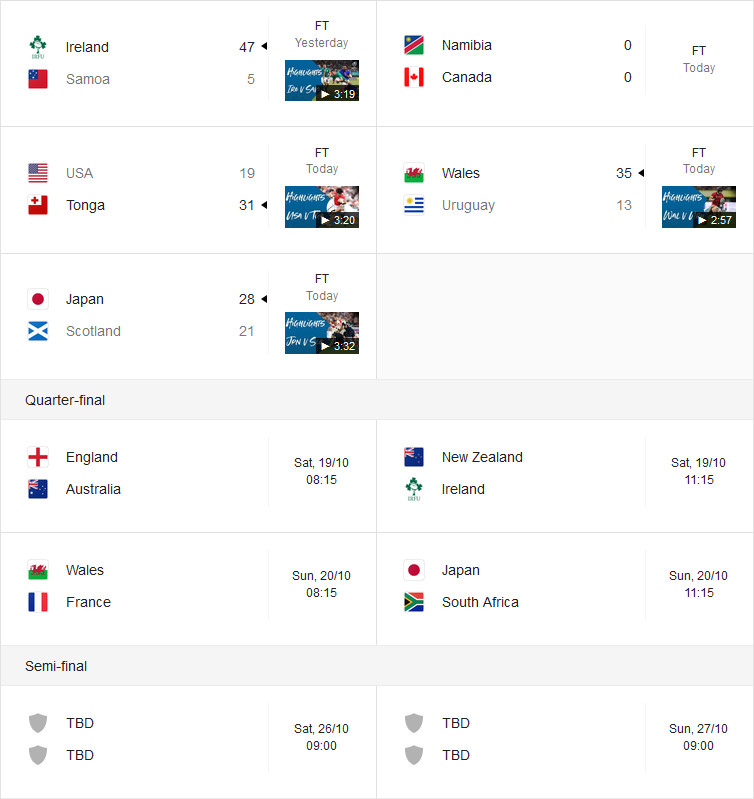Click the first TBD shield icon for the Sat 26/10 semi-final
754x799 pixels.
pyautogui.click(x=38, y=723)
